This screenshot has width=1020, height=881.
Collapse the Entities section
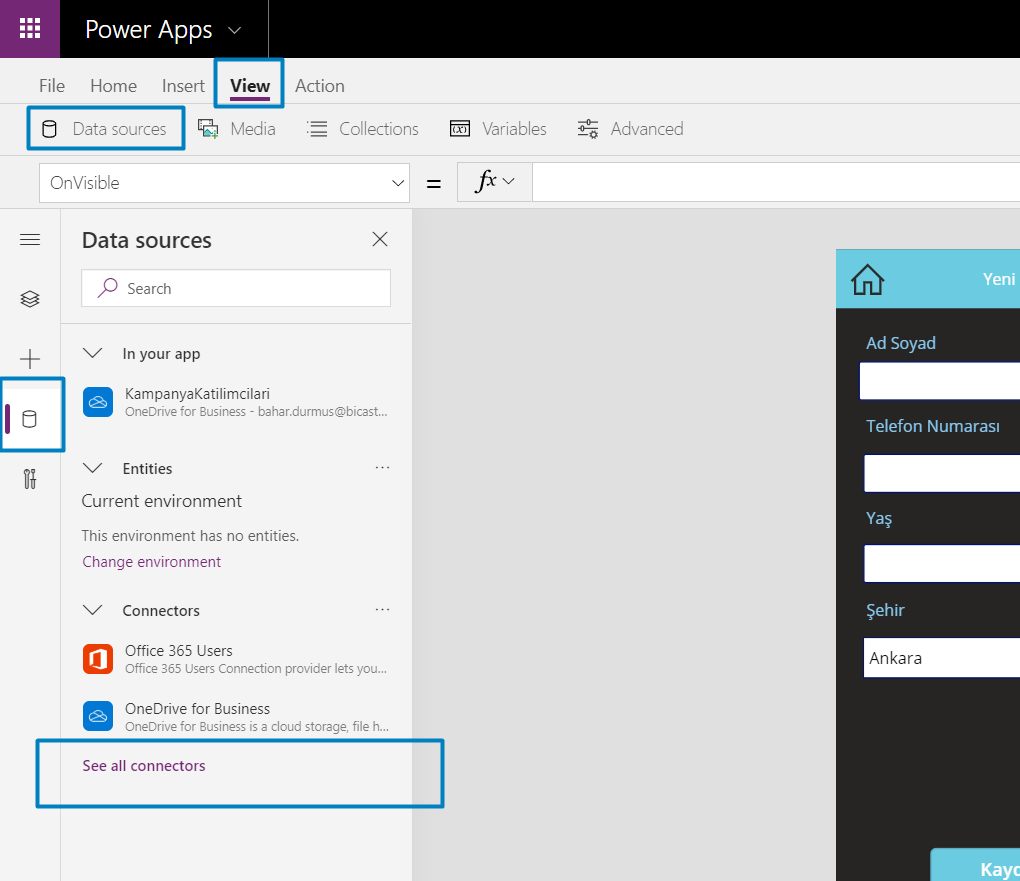pos(93,468)
